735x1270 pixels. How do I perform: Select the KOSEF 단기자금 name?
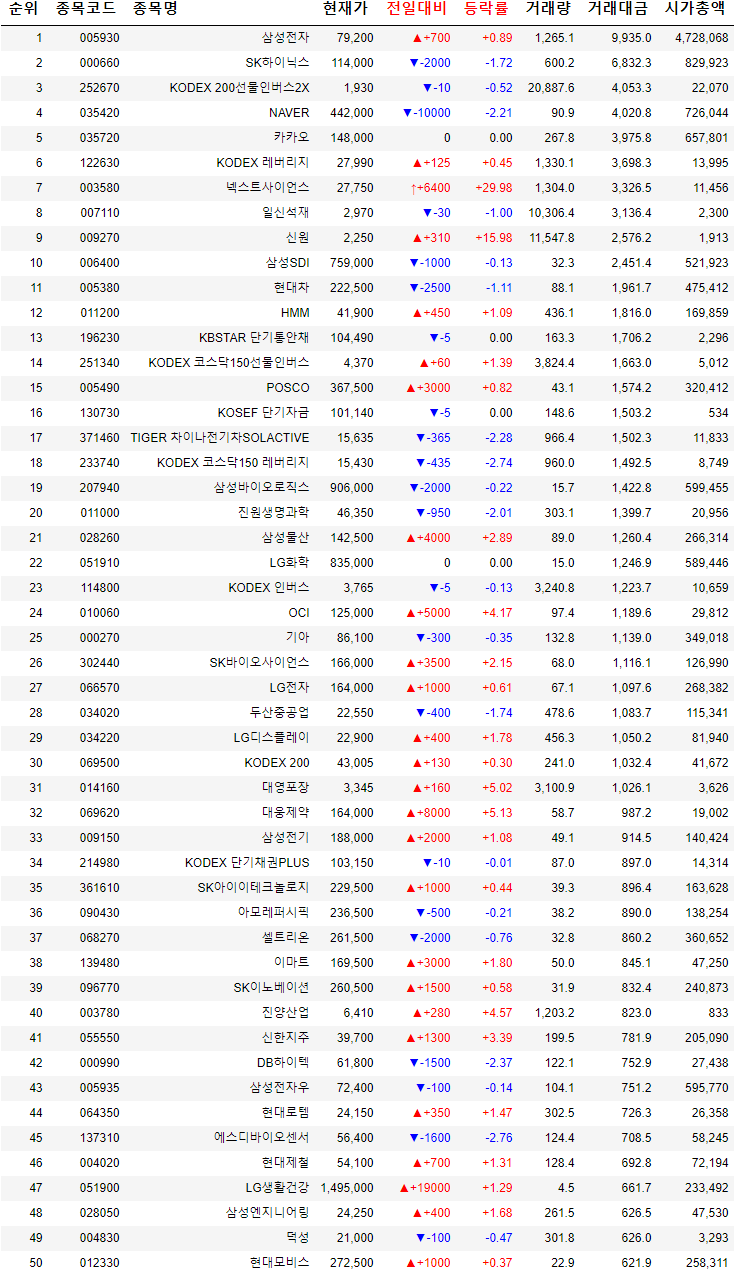click(x=264, y=413)
